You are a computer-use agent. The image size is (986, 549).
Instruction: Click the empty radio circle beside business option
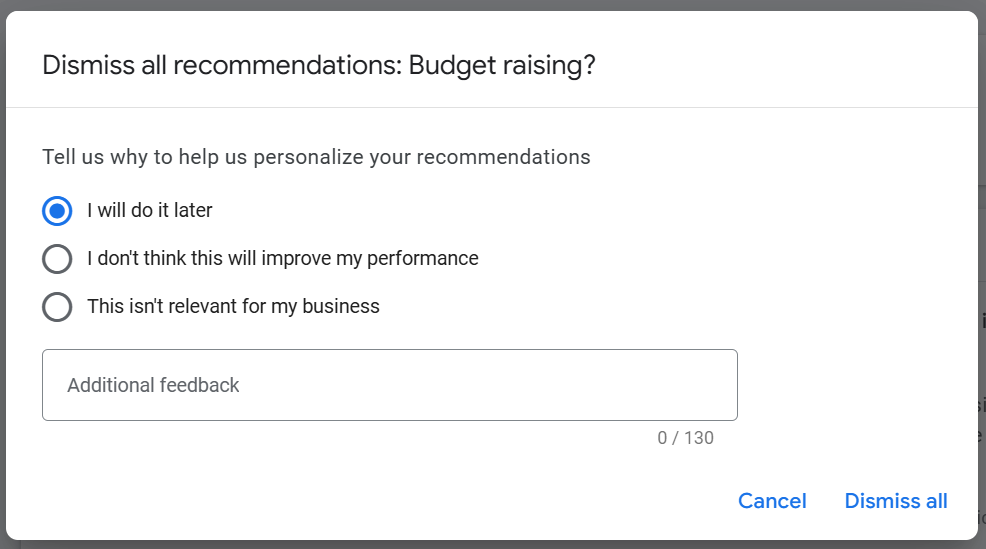(57, 307)
